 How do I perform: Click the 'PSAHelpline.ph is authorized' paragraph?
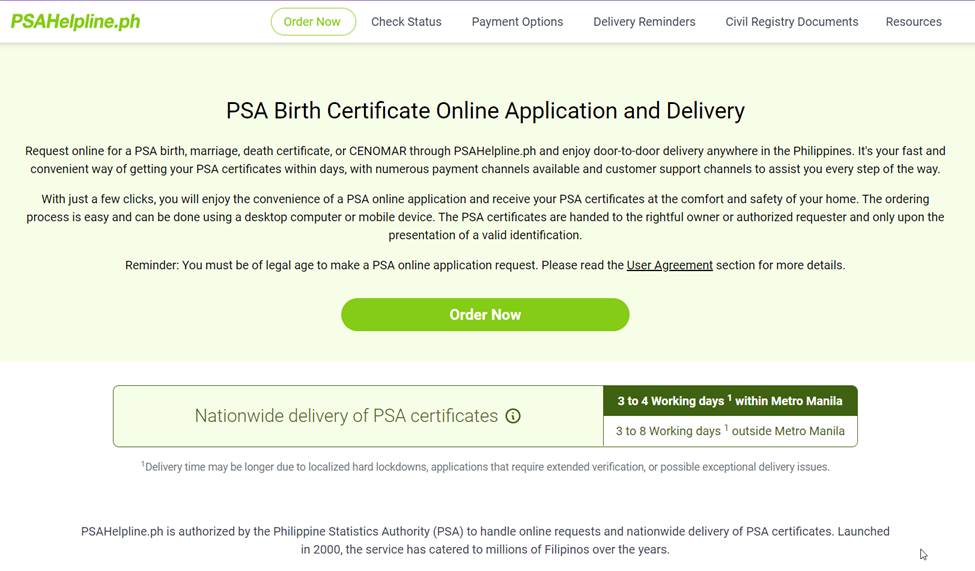point(485,541)
